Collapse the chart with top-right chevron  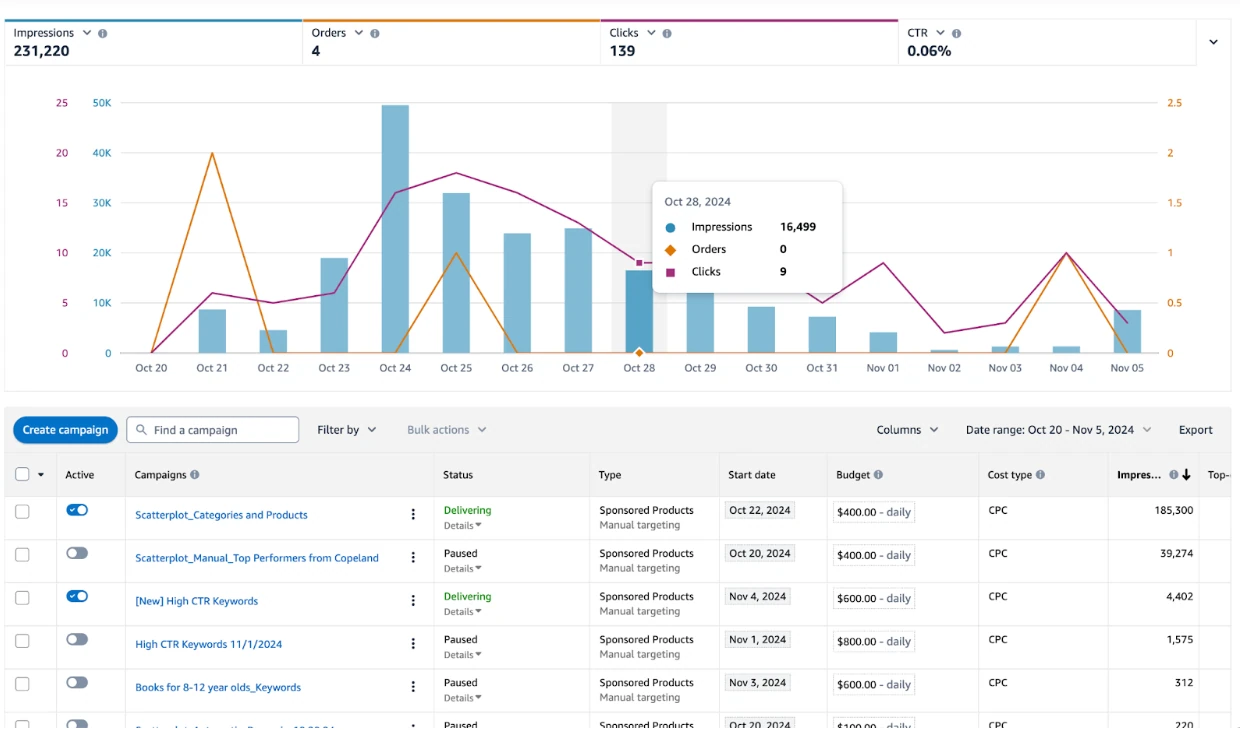point(1213,42)
